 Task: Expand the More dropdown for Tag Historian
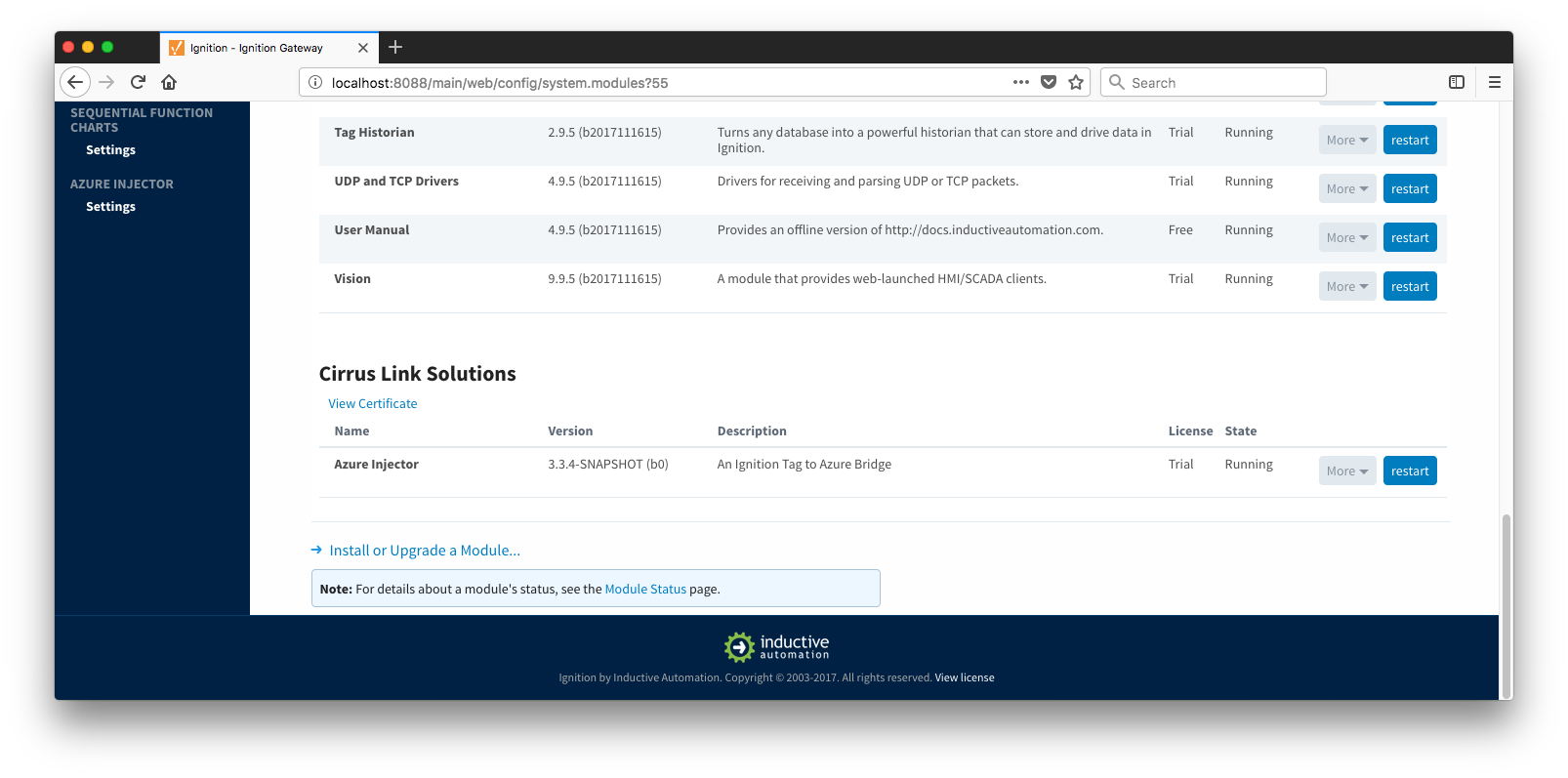click(x=1346, y=140)
